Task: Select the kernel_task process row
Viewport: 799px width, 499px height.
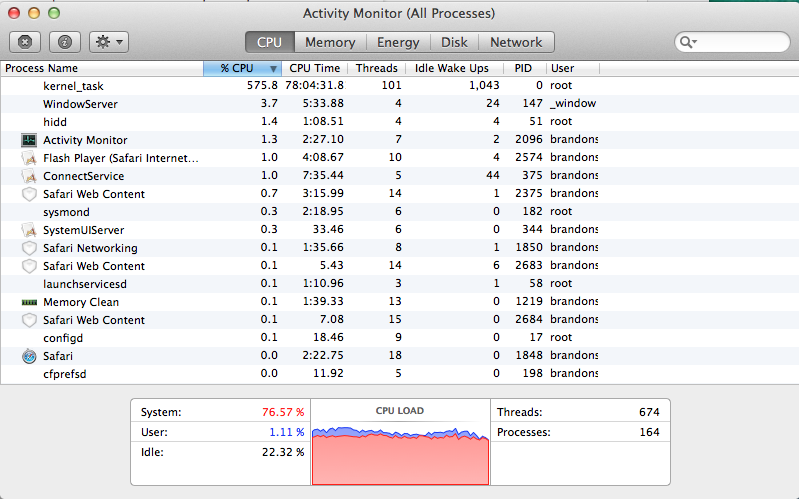Action: tap(400, 86)
